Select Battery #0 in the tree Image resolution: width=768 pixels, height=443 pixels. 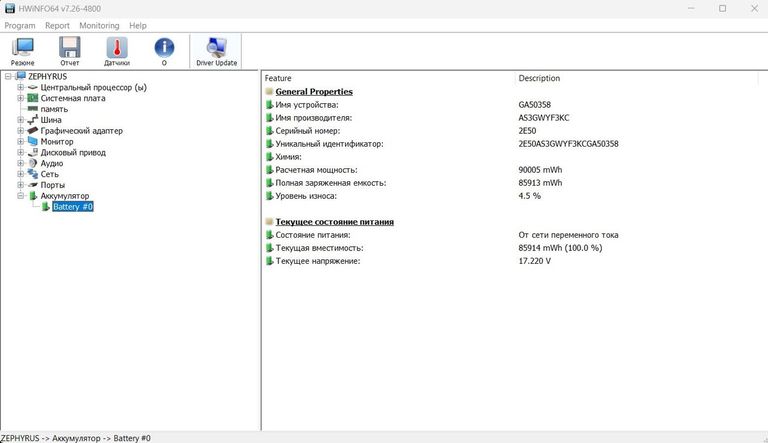(x=72, y=207)
